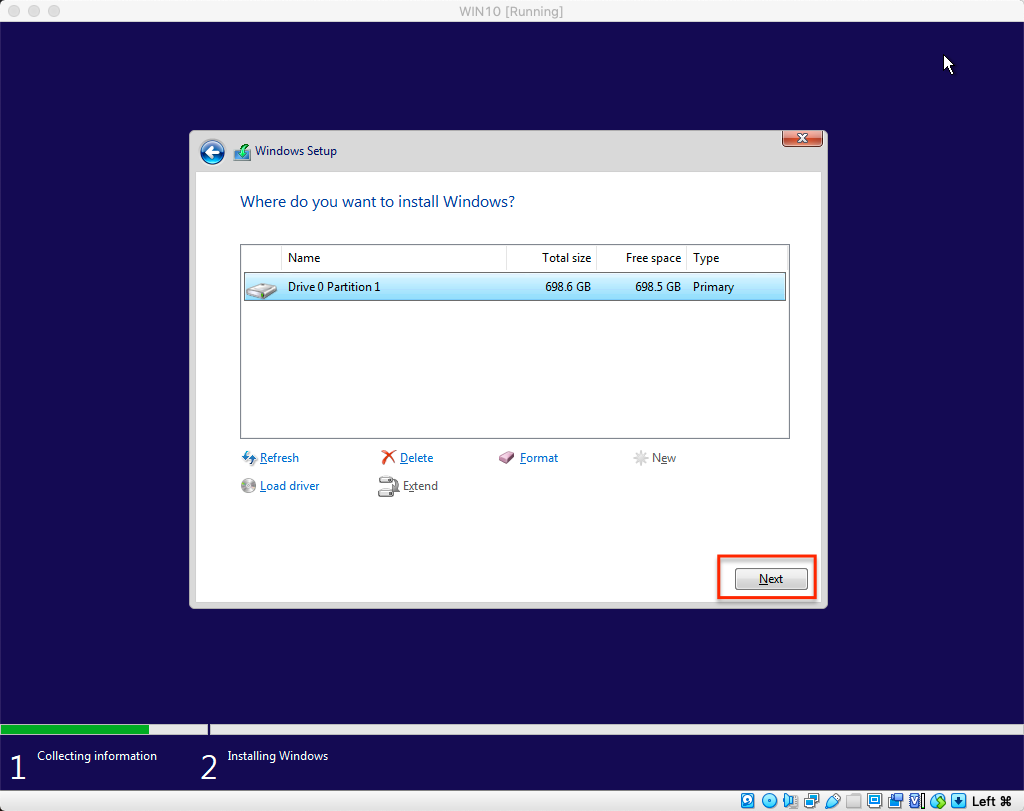Click the Format partition link
1024x811 pixels.
tap(539, 458)
